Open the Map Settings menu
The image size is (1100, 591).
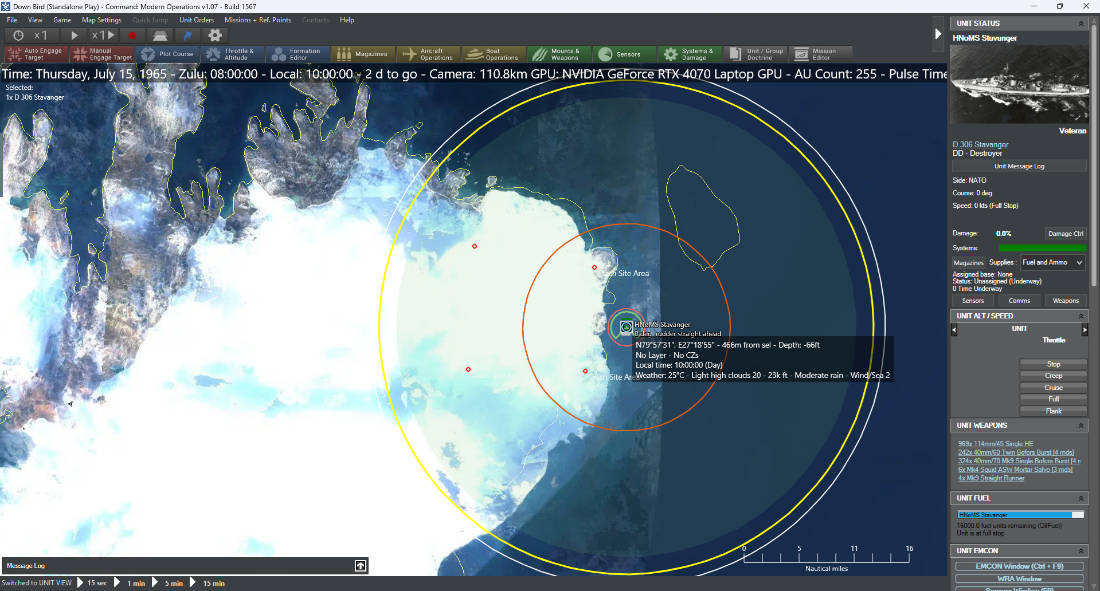pyautogui.click(x=101, y=20)
